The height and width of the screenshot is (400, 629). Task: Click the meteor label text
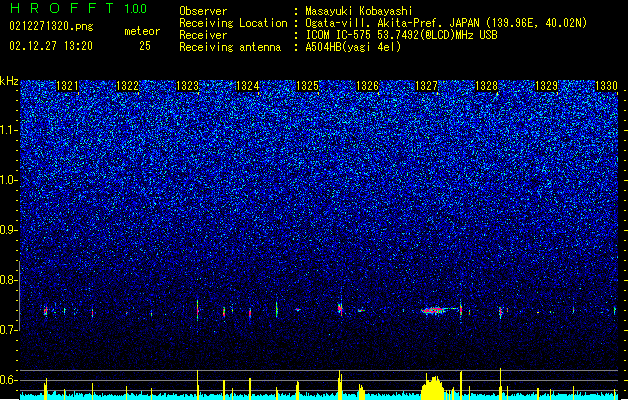(142, 31)
